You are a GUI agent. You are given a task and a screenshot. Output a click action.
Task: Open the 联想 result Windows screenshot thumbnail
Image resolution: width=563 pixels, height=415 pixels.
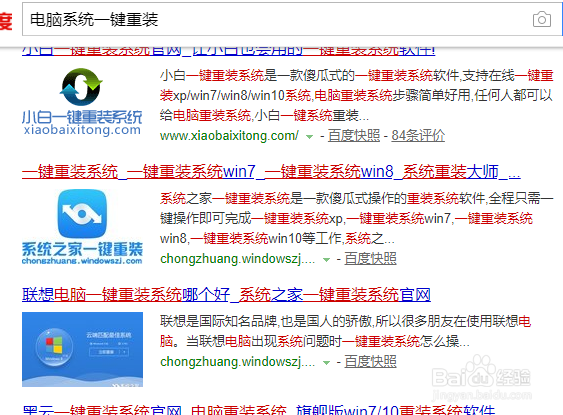coord(82,349)
